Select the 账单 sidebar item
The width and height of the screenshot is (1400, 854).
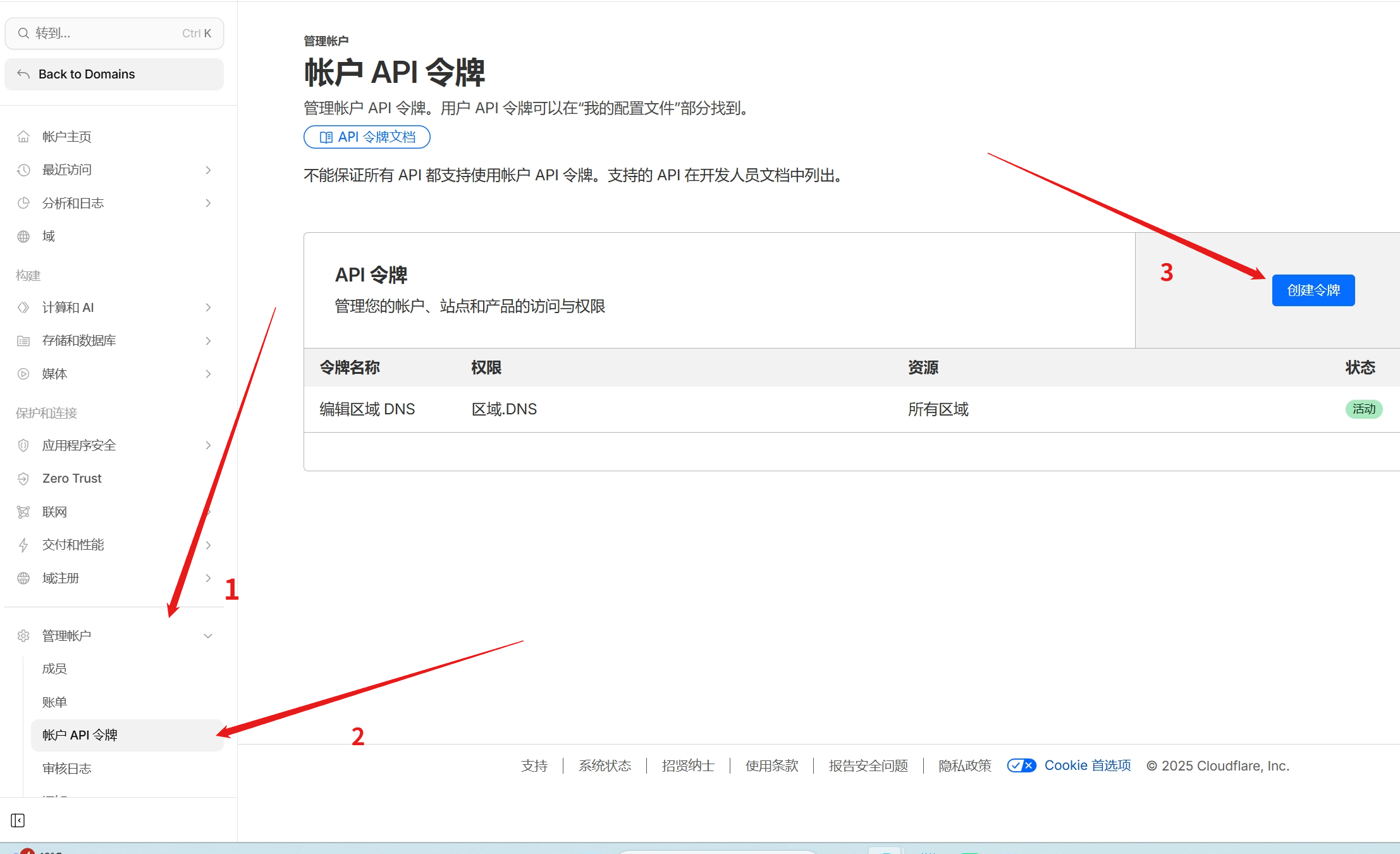point(54,702)
